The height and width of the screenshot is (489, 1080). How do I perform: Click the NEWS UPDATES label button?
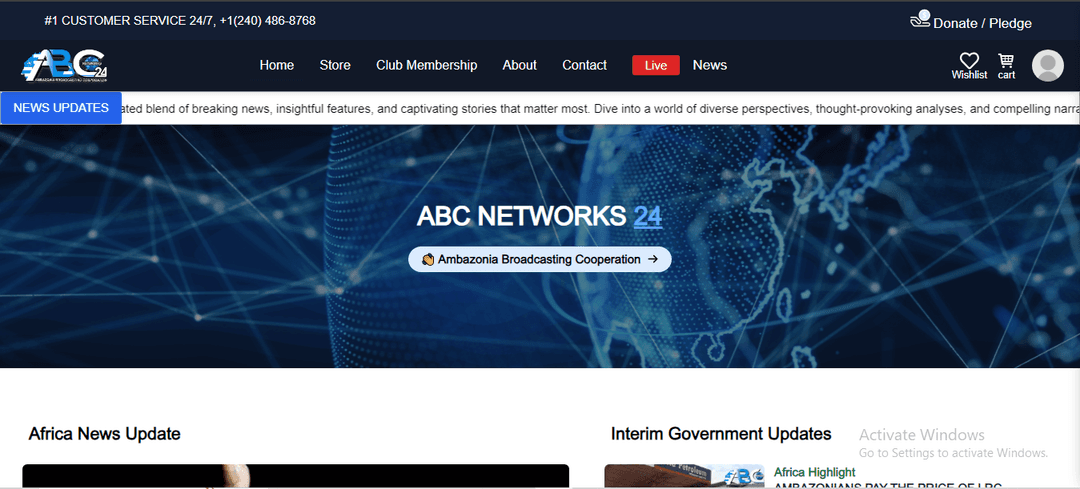(61, 108)
